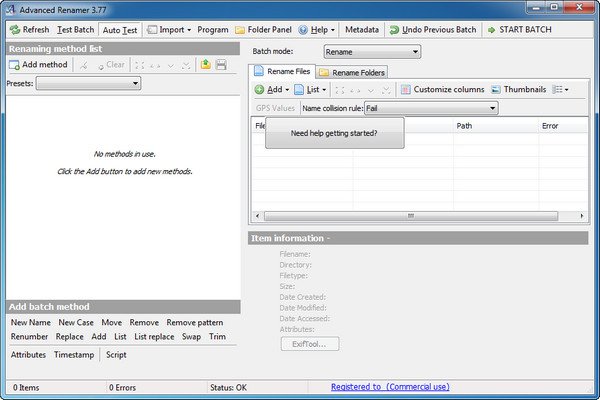Click Add in the Add batch method panel
The width and height of the screenshot is (600, 400).
click(x=99, y=337)
